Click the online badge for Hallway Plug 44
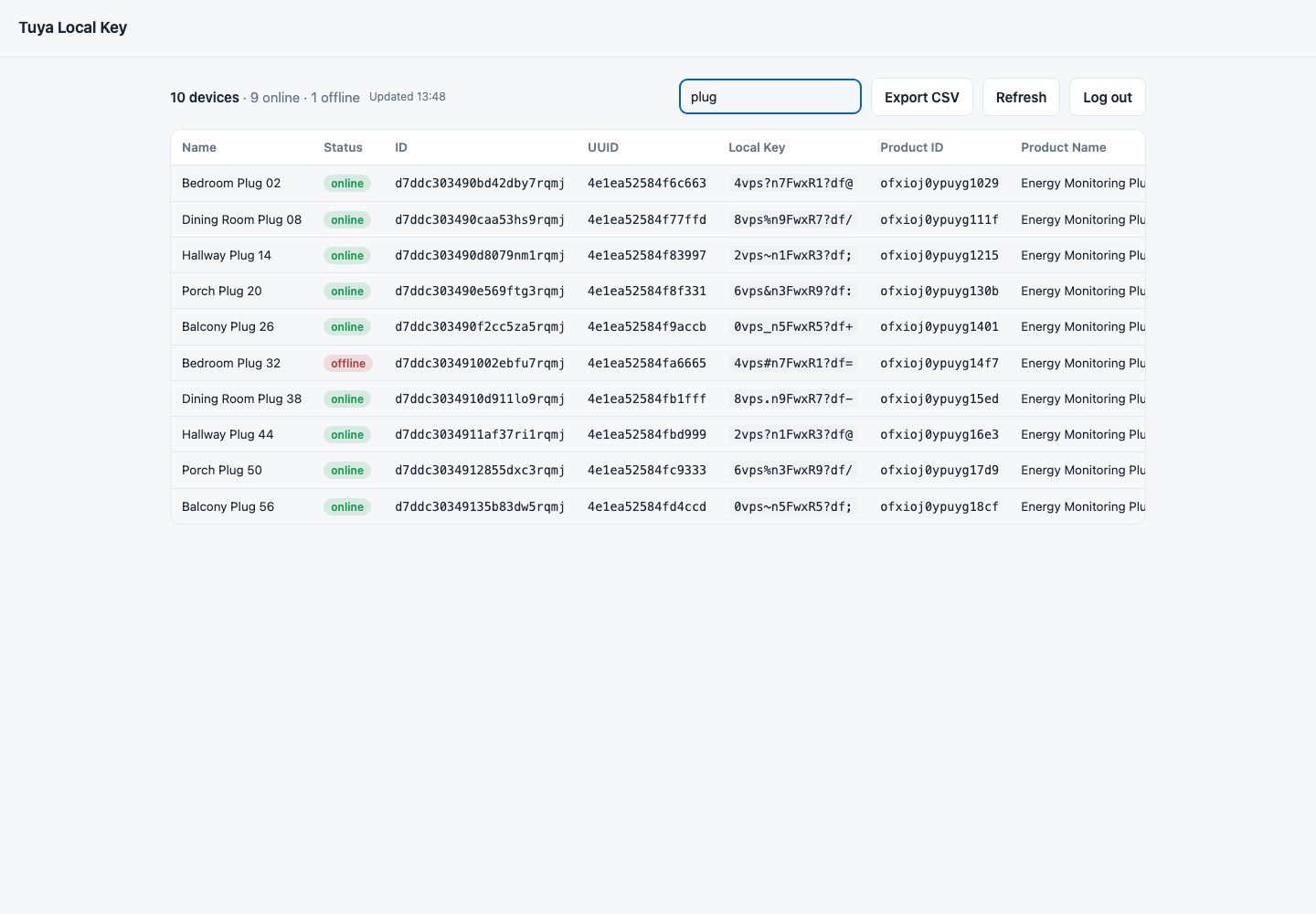The height and width of the screenshot is (914, 1316). 347,434
